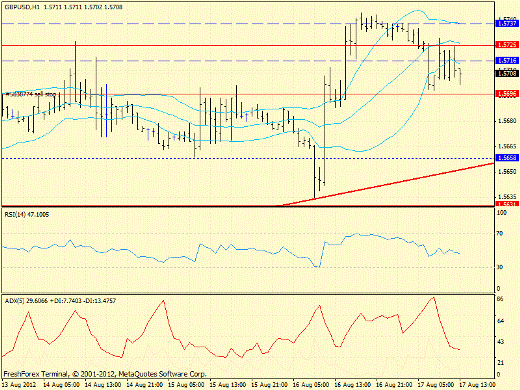
Task: Click the 86 value on ADX scale
Action: point(500,299)
